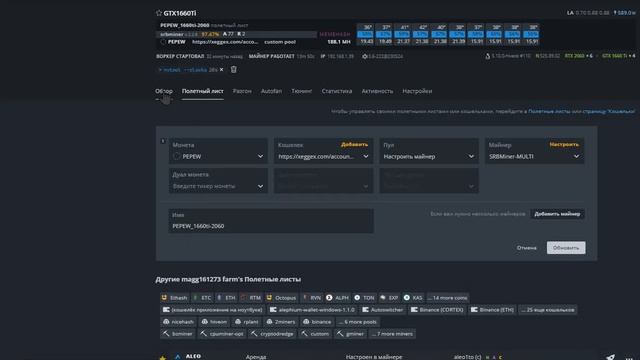The height and width of the screenshot is (360, 640).
Task: Click the hiveon pool tag
Action: tap(214, 322)
